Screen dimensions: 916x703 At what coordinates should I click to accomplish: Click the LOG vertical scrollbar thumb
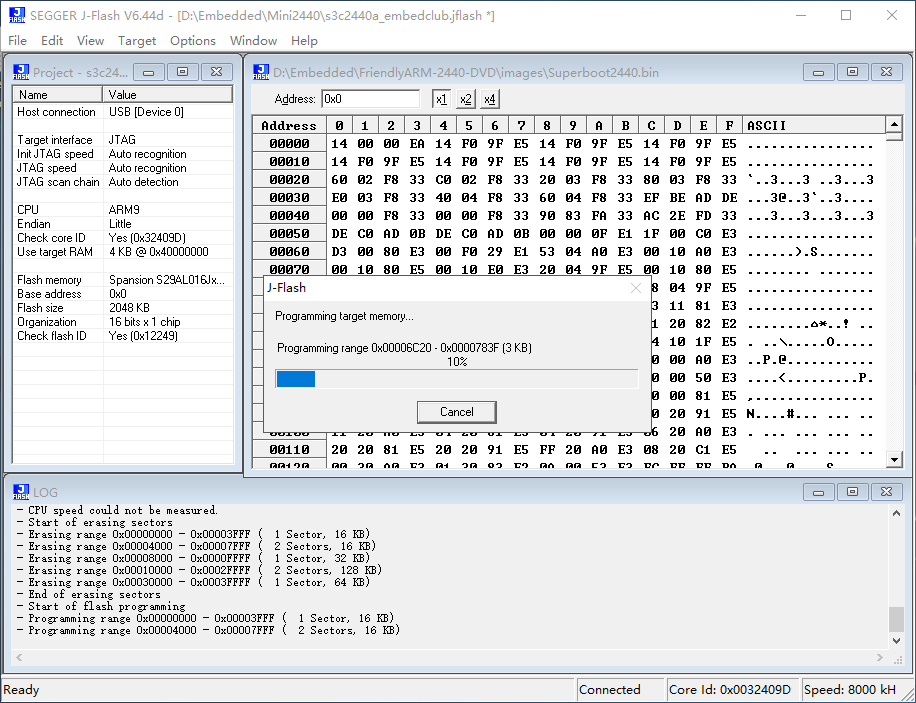point(897,619)
